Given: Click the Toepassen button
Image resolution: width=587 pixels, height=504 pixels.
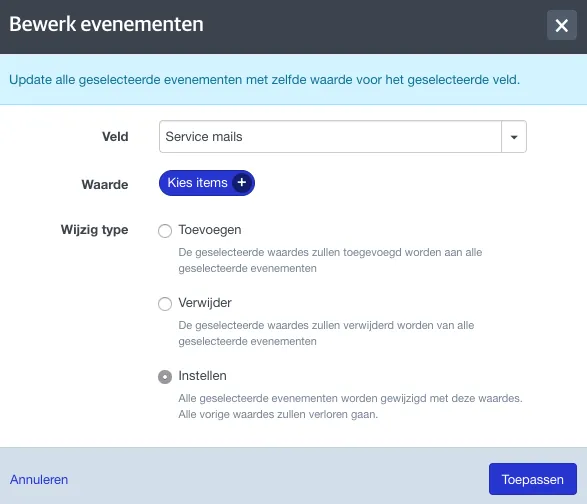Looking at the screenshot, I should click(x=533, y=479).
